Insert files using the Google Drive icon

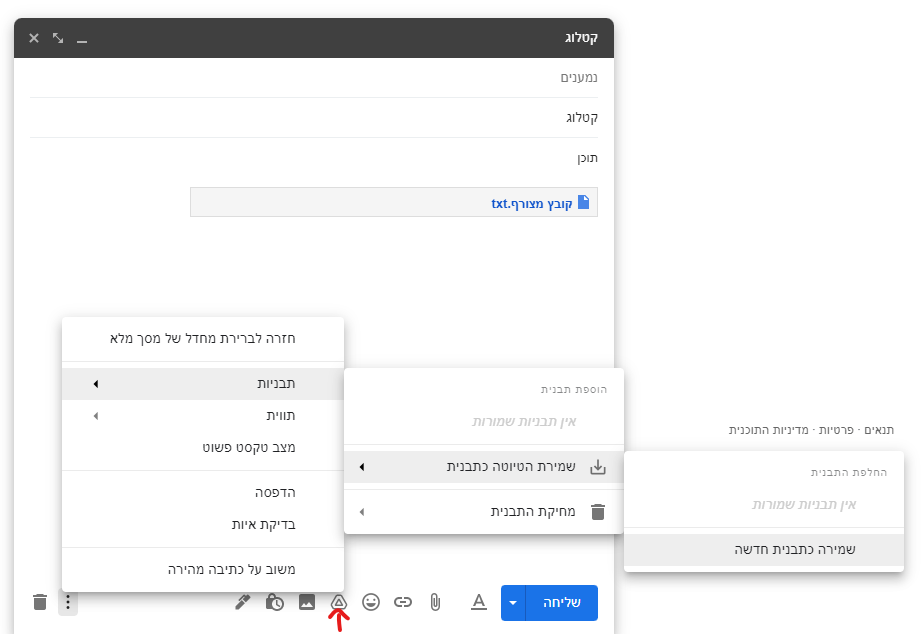(x=338, y=602)
